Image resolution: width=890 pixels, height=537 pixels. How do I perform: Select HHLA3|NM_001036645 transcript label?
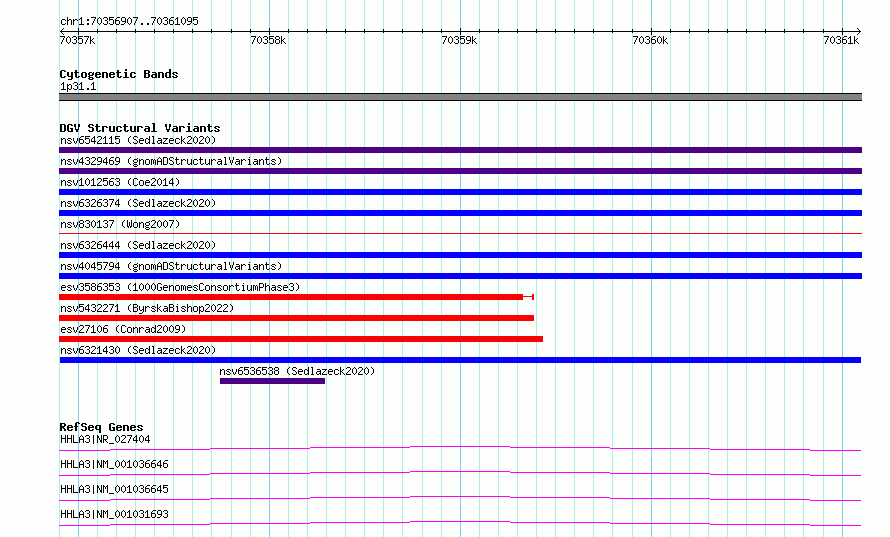(114, 489)
